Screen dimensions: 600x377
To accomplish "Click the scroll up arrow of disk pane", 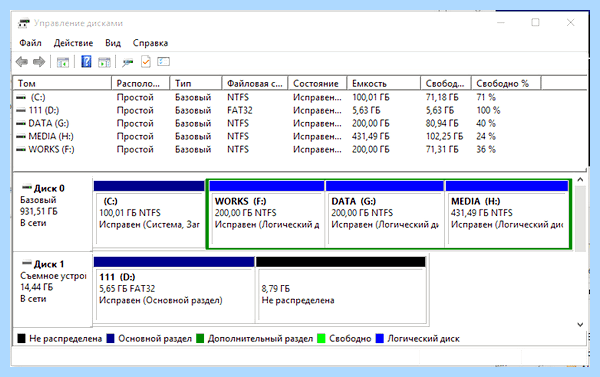I will coord(580,180).
